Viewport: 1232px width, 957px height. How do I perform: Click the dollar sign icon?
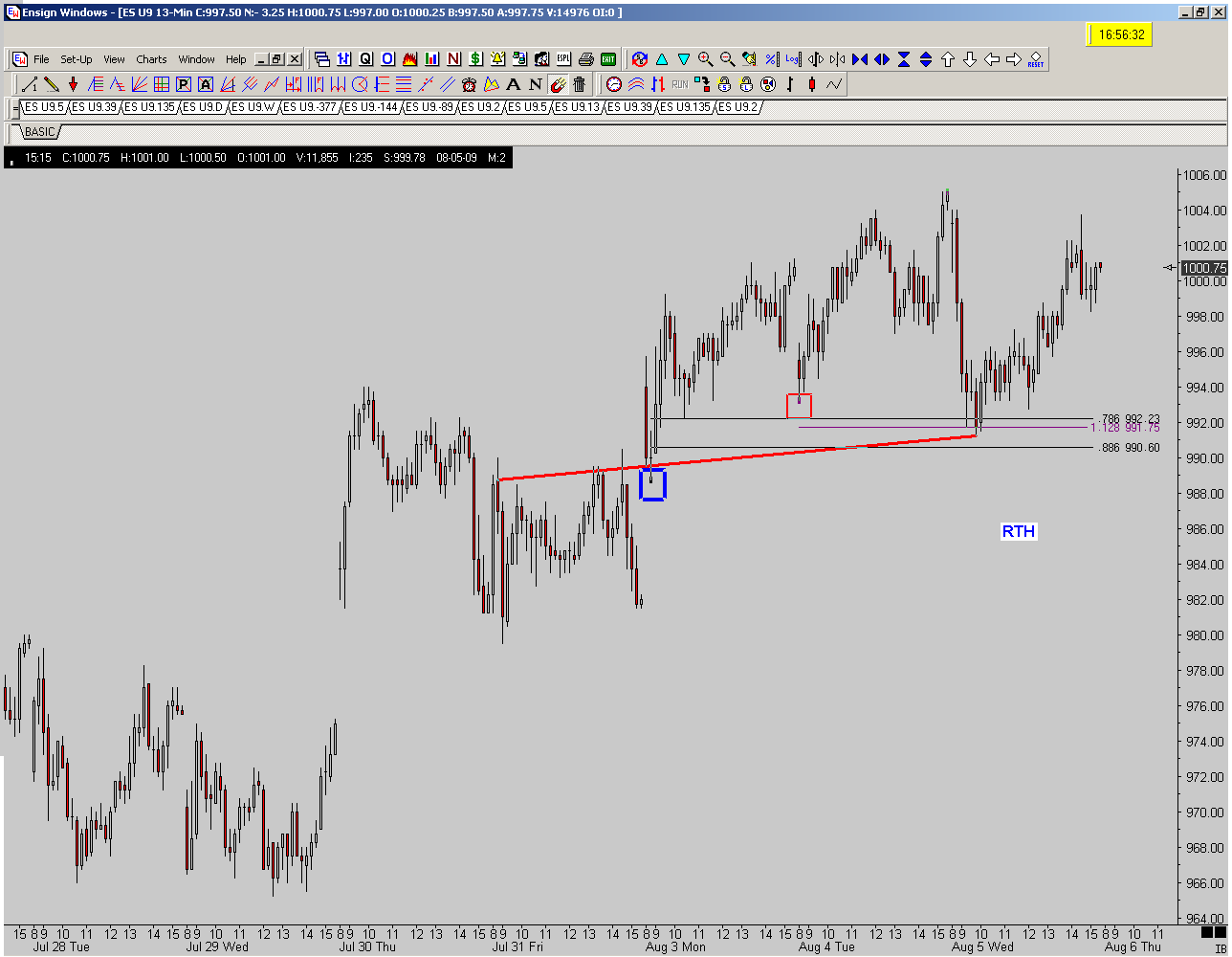(475, 59)
